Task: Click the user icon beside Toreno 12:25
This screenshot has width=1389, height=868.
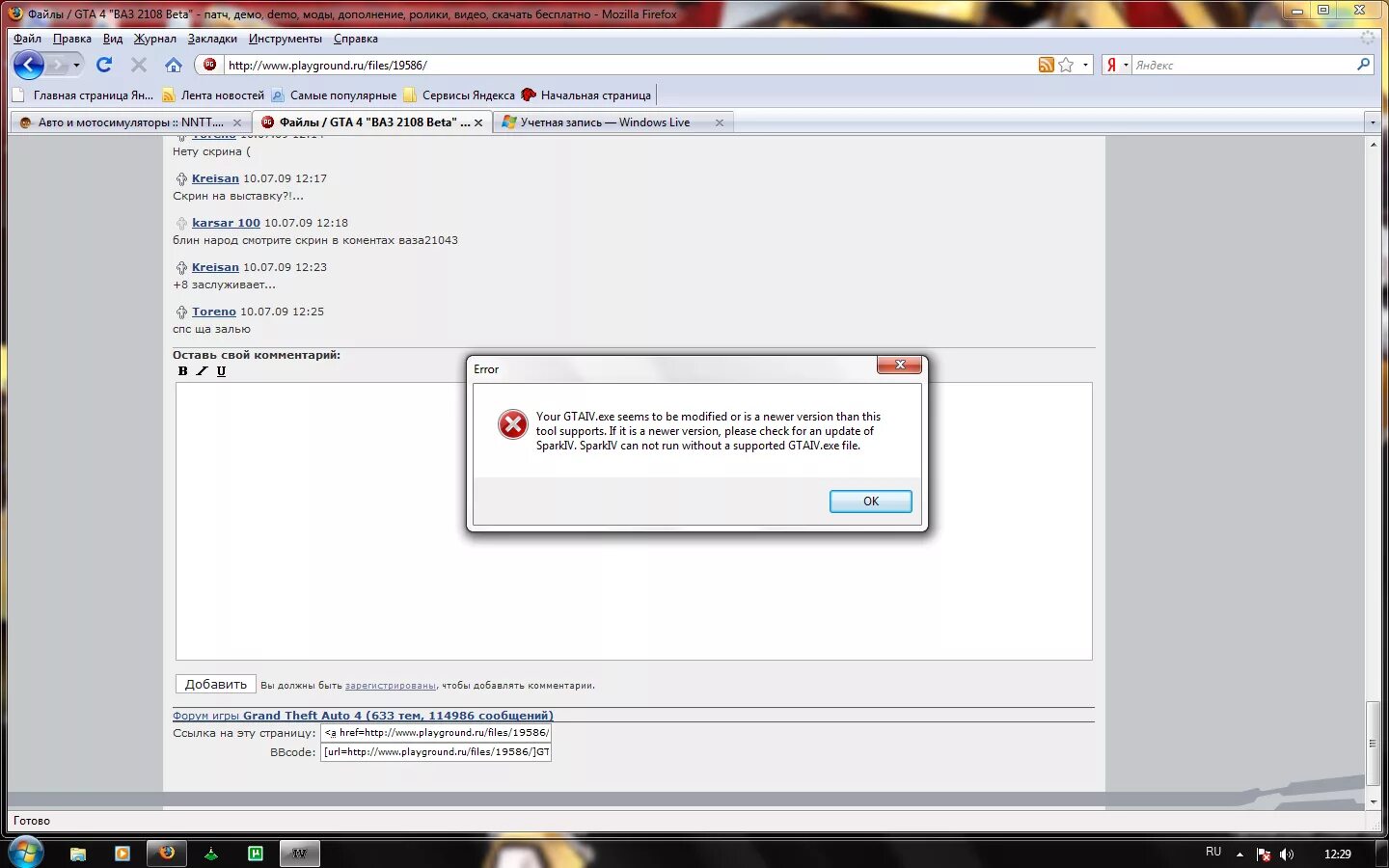Action: pos(181,312)
